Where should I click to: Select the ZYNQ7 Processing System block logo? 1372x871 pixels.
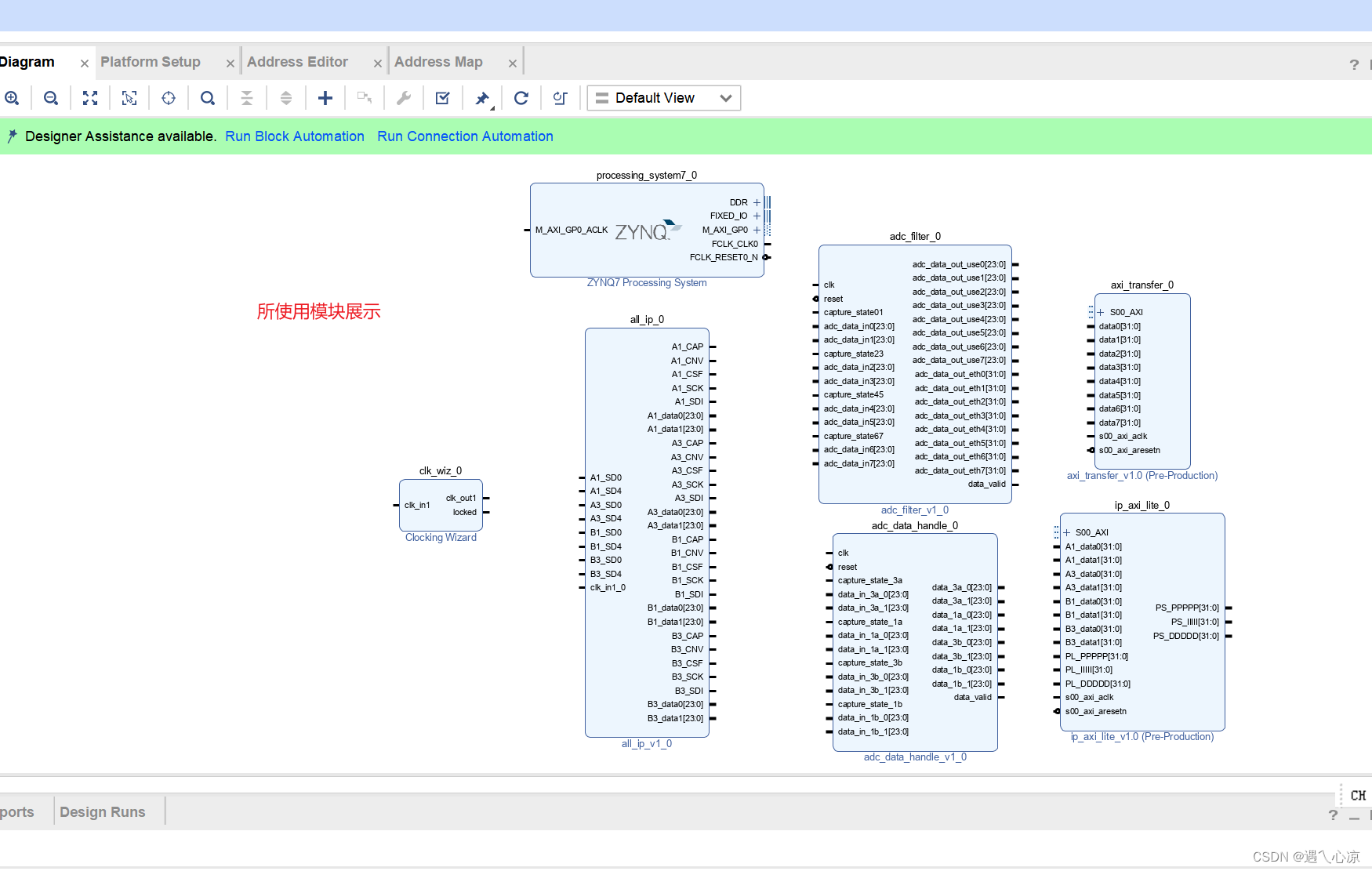coord(648,230)
